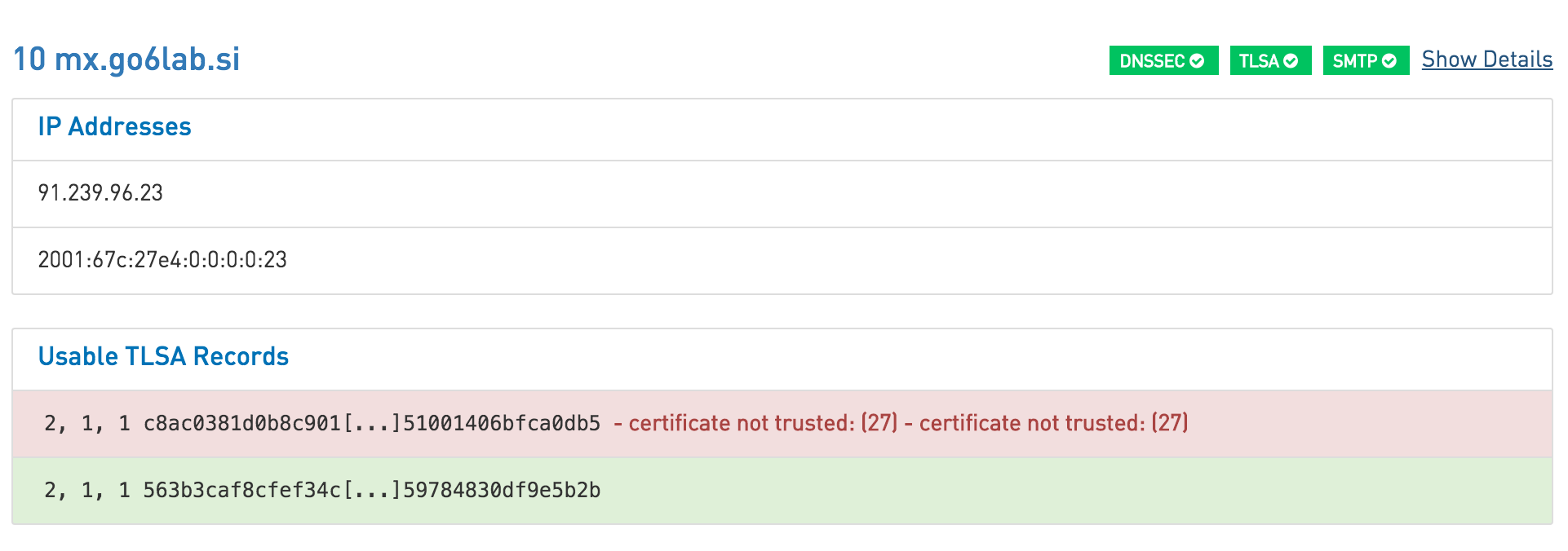
Task: Select the red TLSA record c8ac0381d0b8c901 row
Action: [782, 424]
